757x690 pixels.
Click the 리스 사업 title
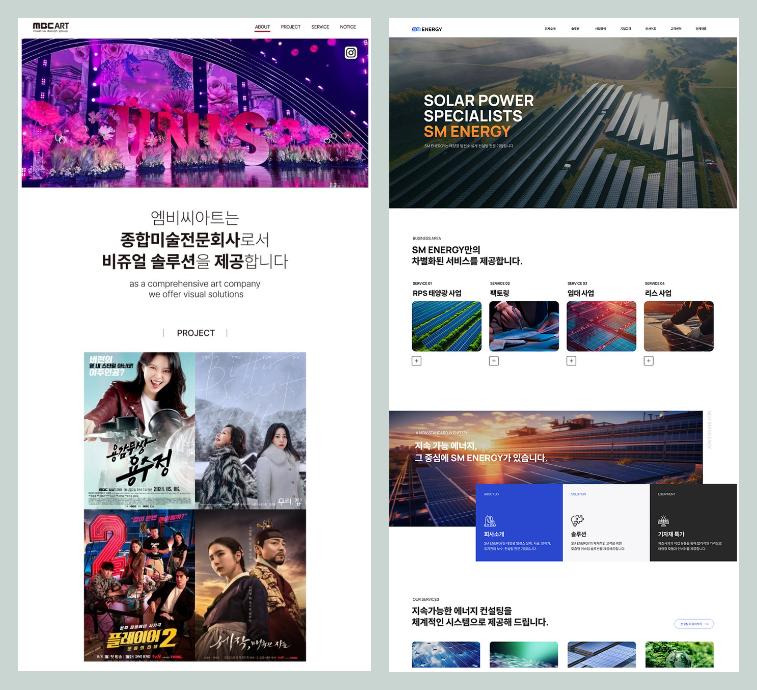tap(658, 293)
